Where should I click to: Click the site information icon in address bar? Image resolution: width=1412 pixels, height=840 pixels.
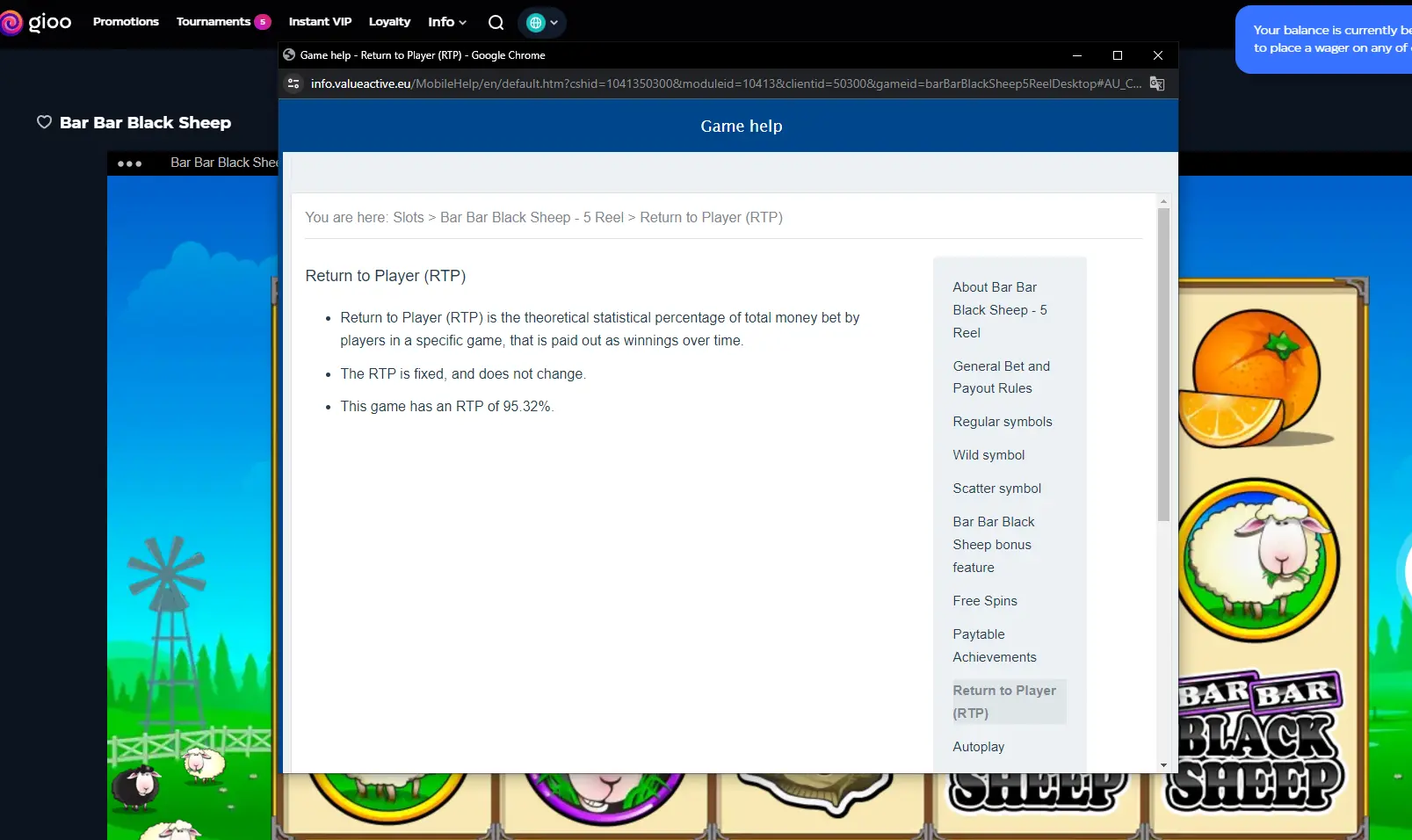[293, 83]
